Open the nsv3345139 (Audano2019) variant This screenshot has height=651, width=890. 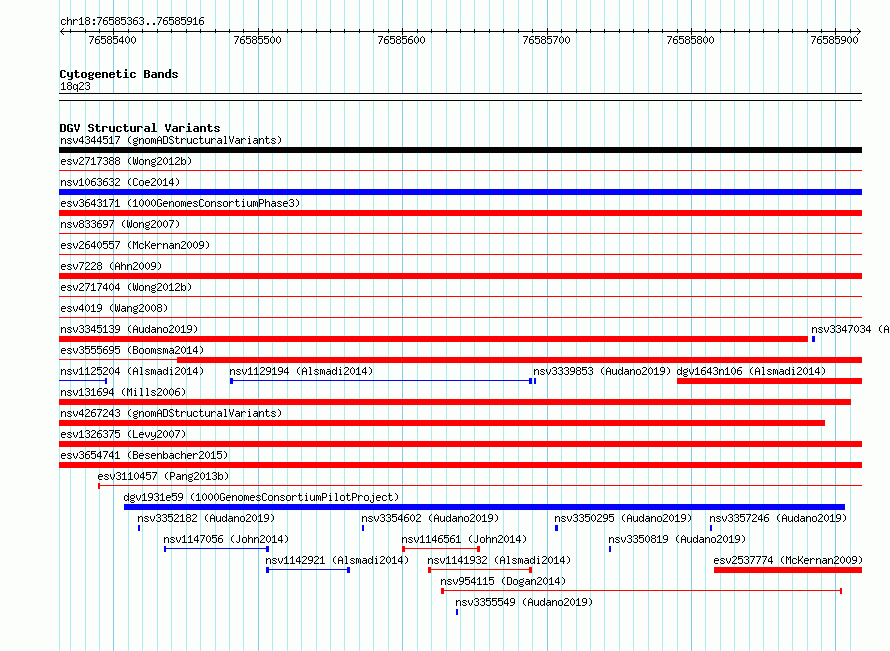pos(129,329)
